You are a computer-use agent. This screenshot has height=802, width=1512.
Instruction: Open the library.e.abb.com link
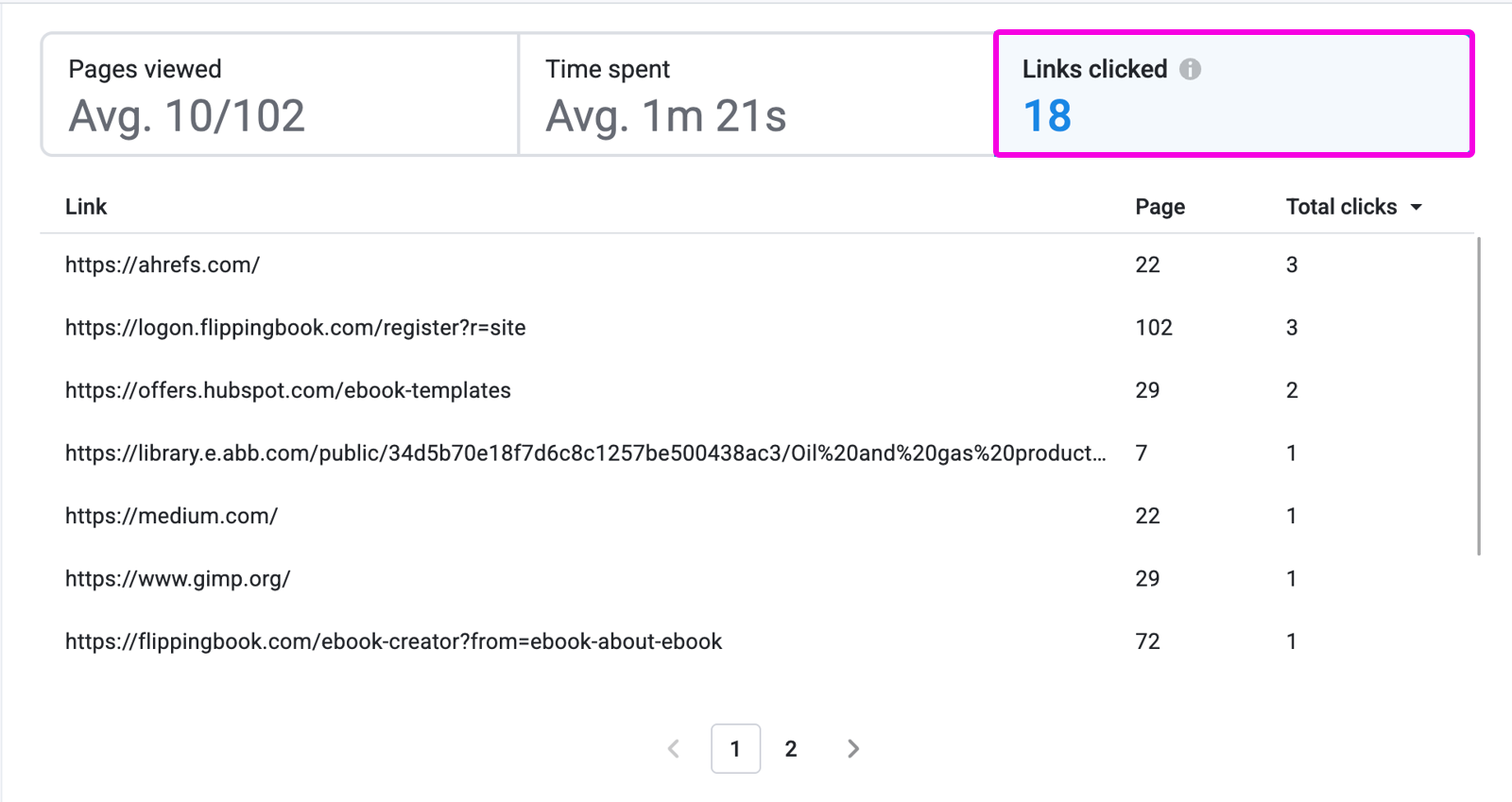coord(585,453)
